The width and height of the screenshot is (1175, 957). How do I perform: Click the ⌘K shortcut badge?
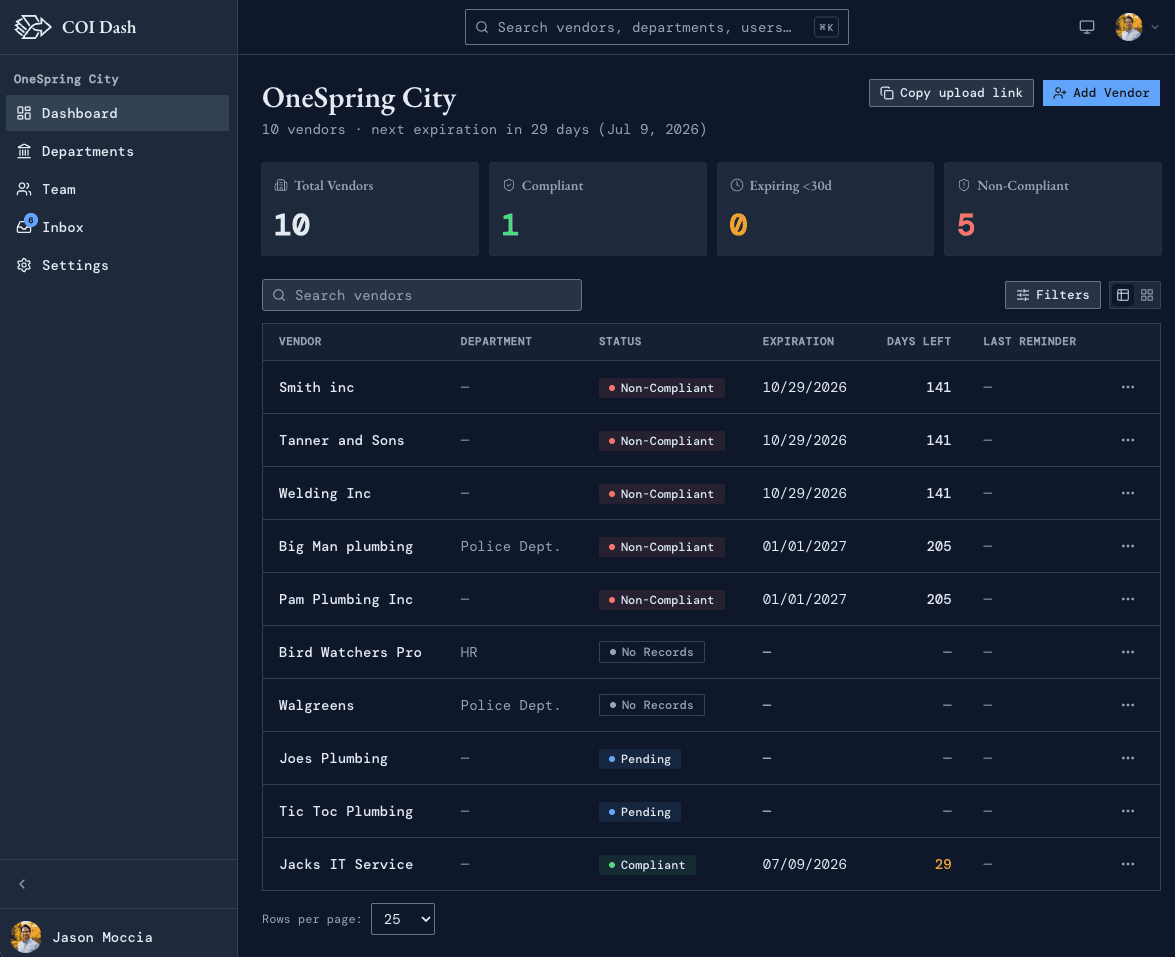click(826, 27)
